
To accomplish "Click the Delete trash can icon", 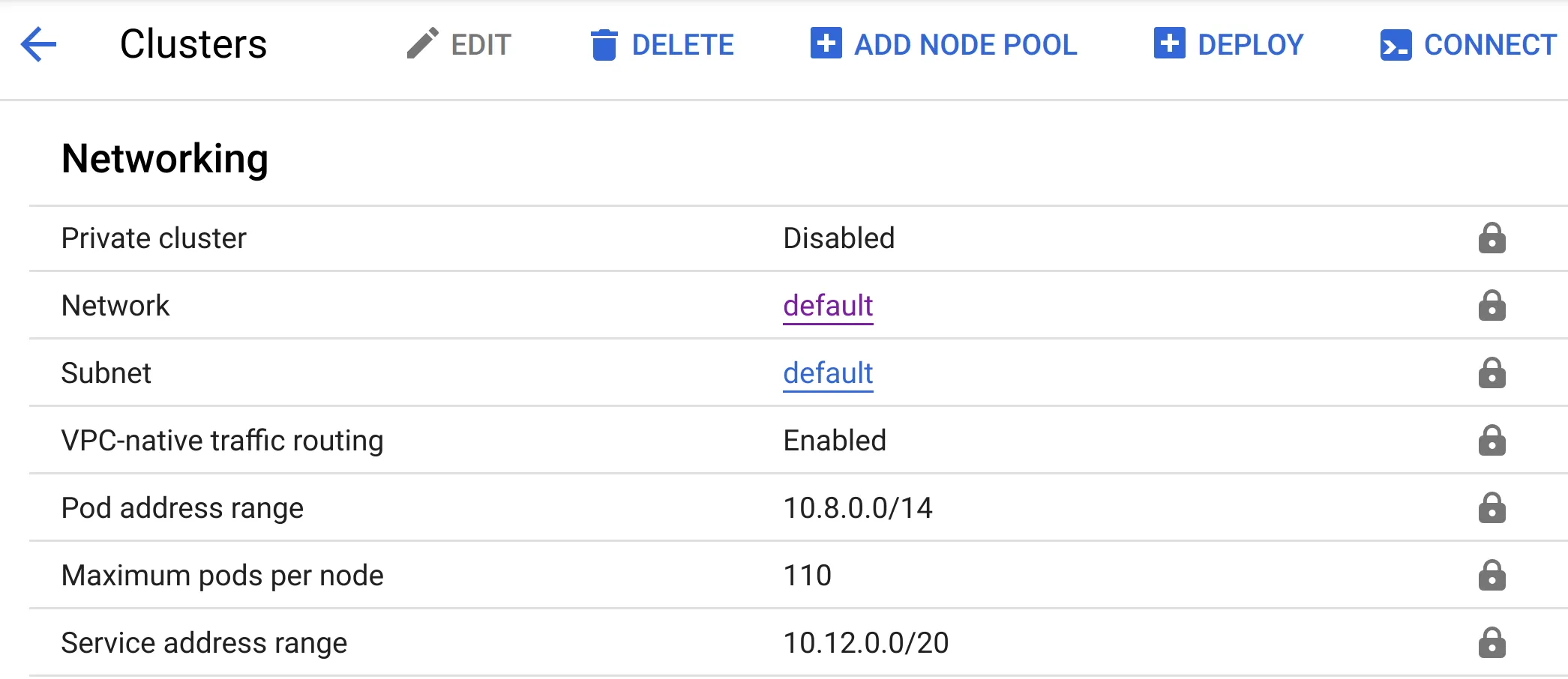I will [x=604, y=44].
